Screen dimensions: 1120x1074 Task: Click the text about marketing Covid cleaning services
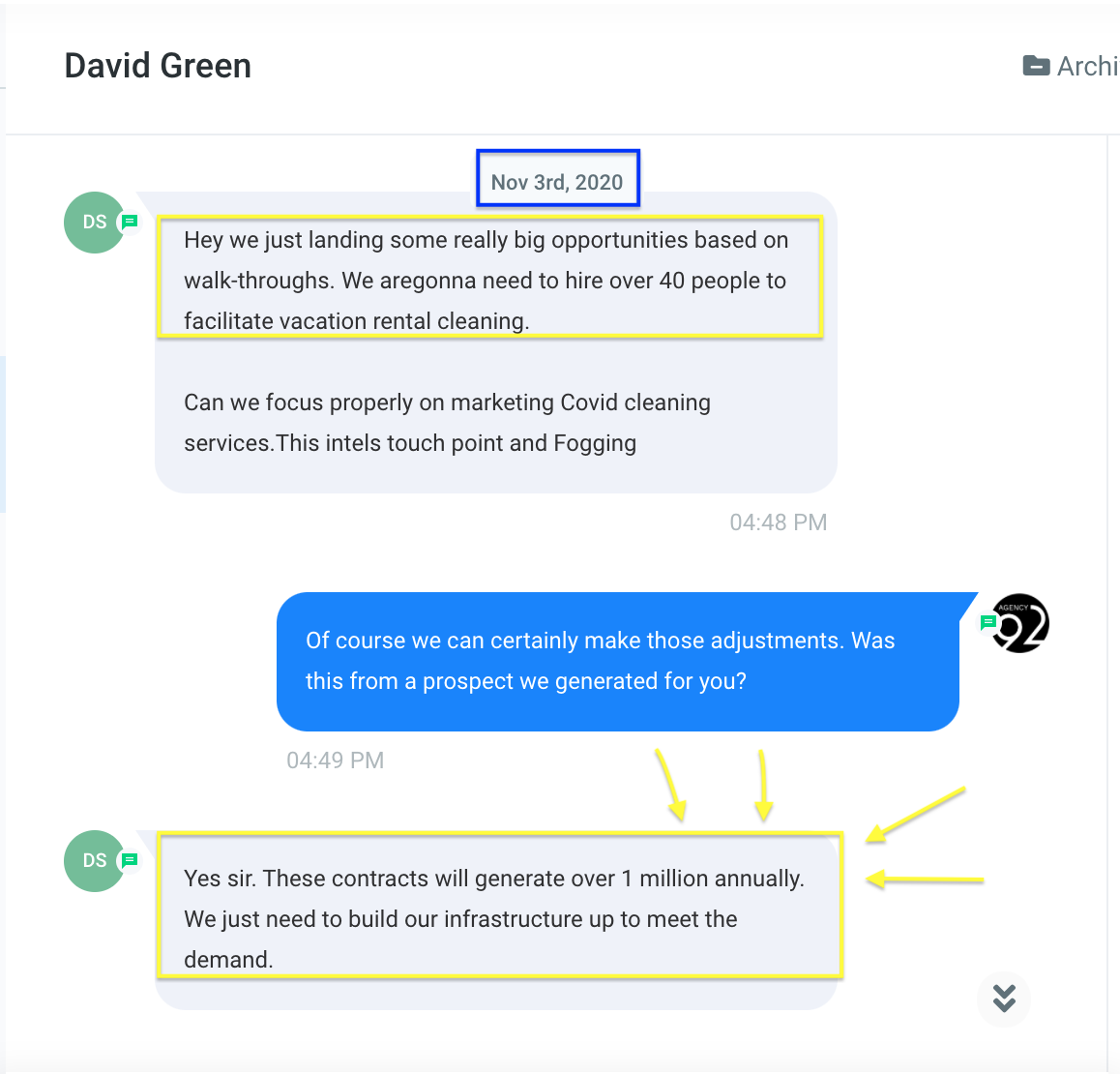click(x=447, y=422)
